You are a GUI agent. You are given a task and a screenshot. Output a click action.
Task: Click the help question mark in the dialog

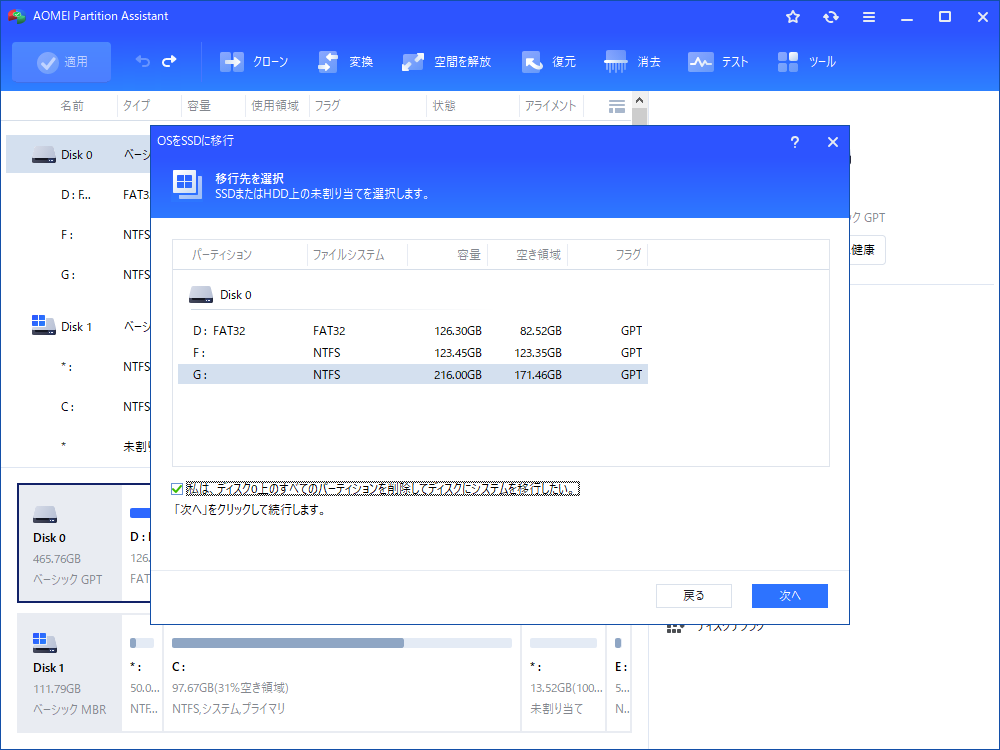794,142
